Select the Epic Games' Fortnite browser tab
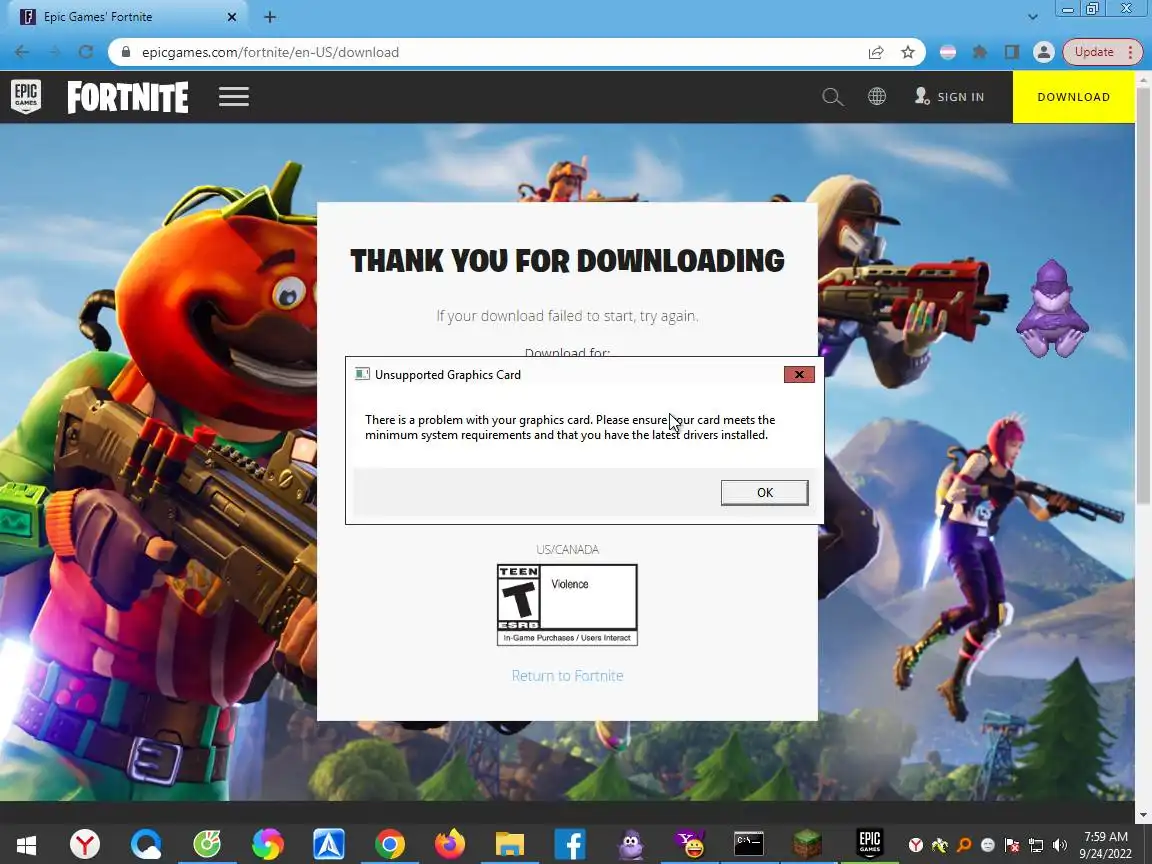This screenshot has height=864, width=1152. [x=129, y=16]
